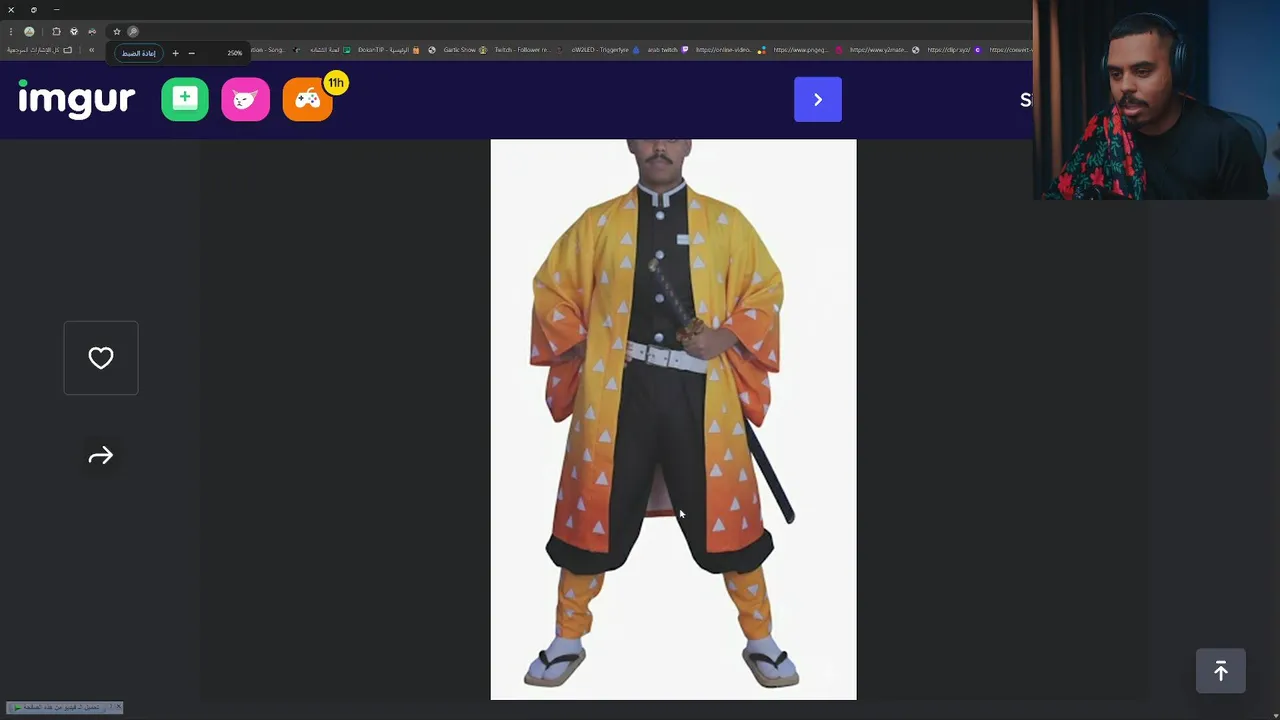Expand the bookmarks overflow chevron
The height and width of the screenshot is (720, 1280).
pos(92,50)
